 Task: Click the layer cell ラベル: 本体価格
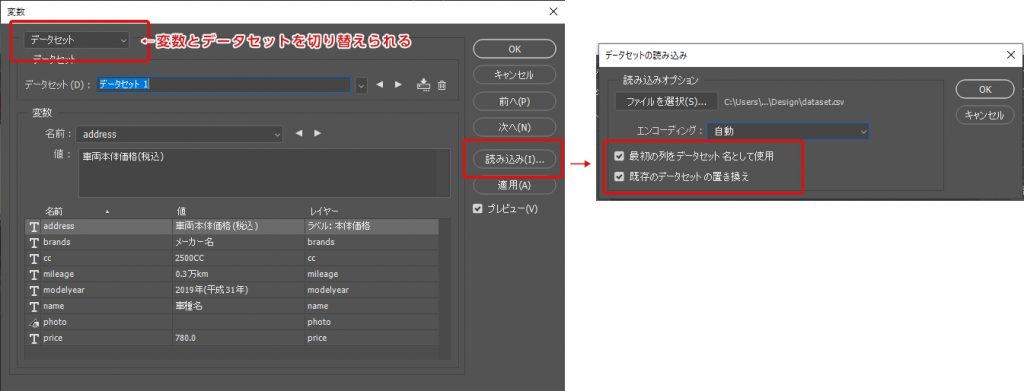click(x=339, y=226)
